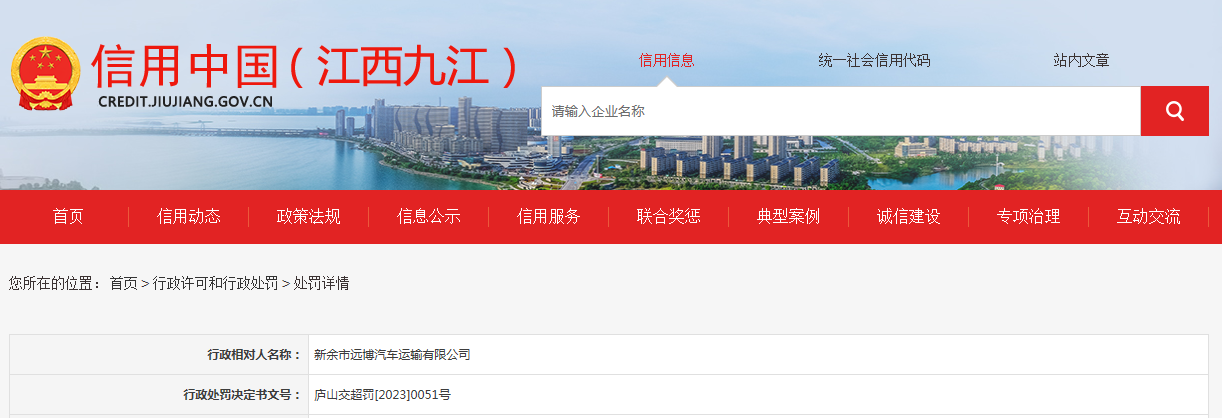1222x418 pixels.
Task: Go to 政策法规 section
Action: coord(308,216)
